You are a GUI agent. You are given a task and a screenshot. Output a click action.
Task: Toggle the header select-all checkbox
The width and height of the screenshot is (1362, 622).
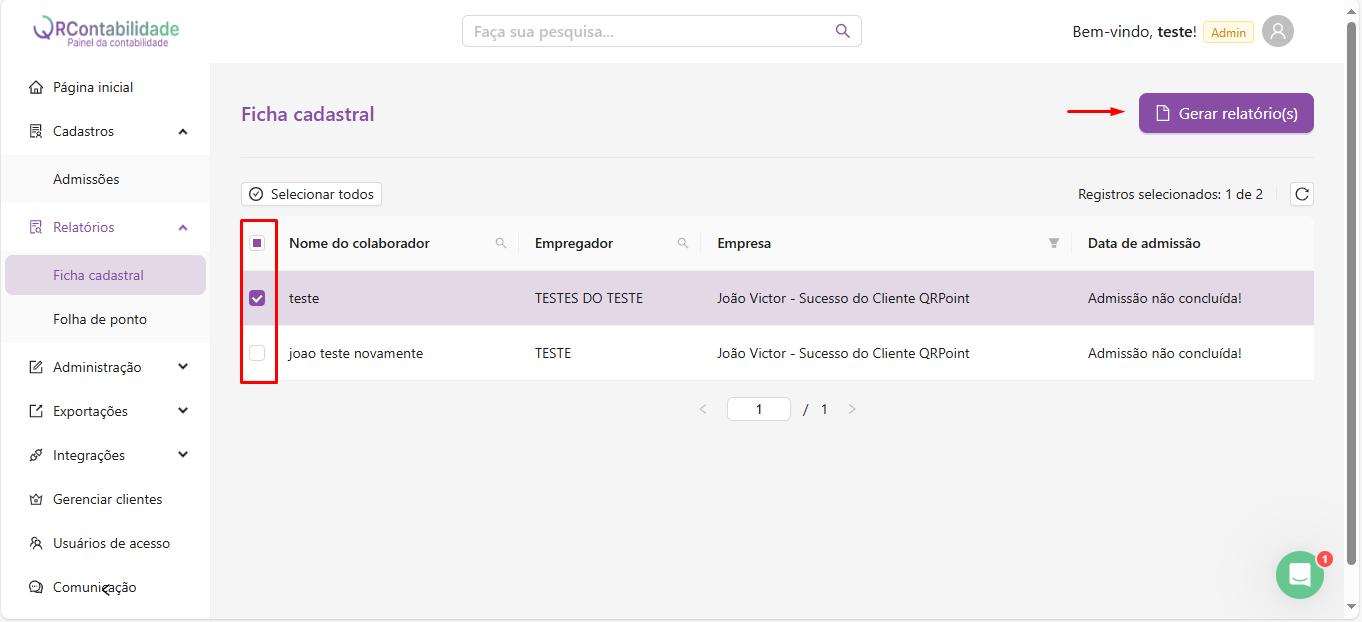[257, 243]
